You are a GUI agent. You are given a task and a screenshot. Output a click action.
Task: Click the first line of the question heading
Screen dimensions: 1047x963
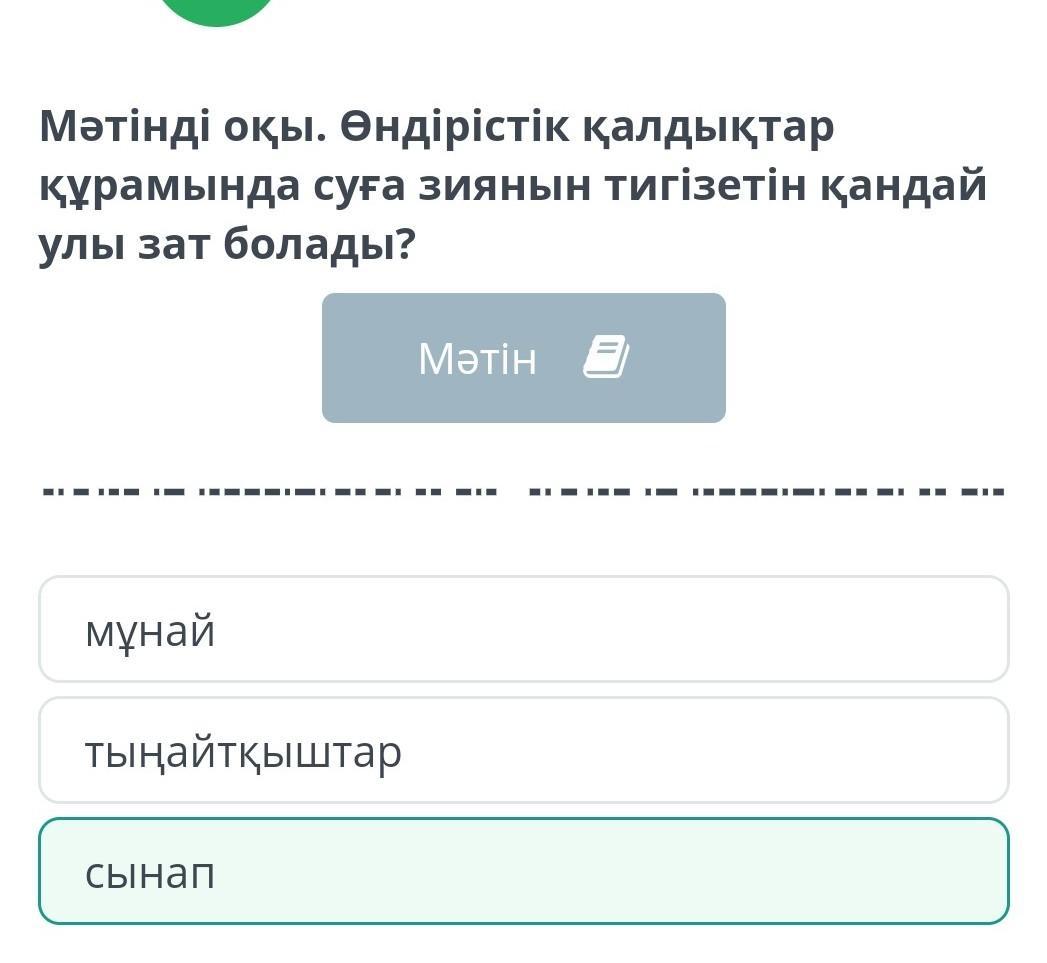(436, 127)
